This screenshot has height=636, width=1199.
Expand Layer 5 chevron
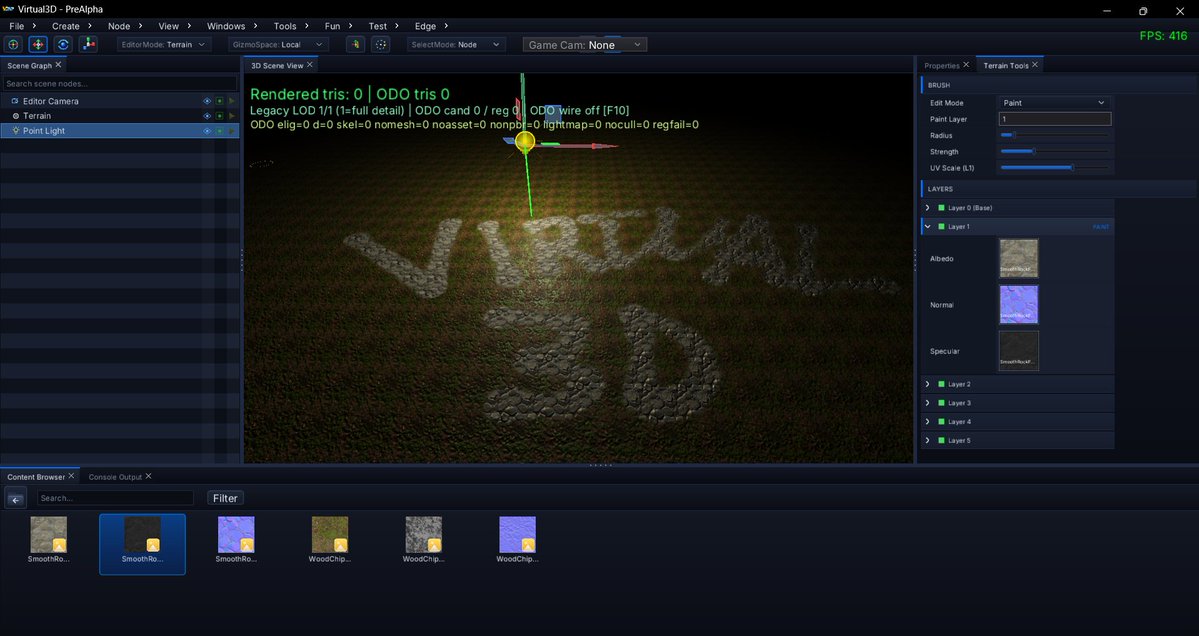point(928,440)
